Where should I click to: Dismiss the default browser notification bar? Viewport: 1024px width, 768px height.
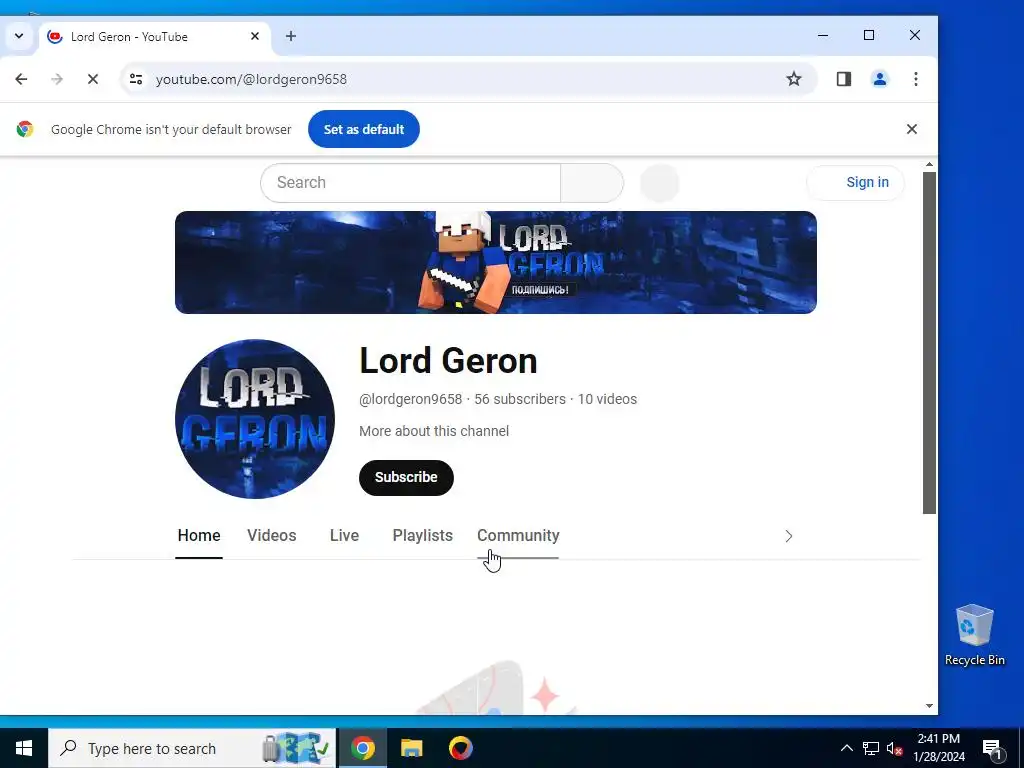pyautogui.click(x=912, y=129)
